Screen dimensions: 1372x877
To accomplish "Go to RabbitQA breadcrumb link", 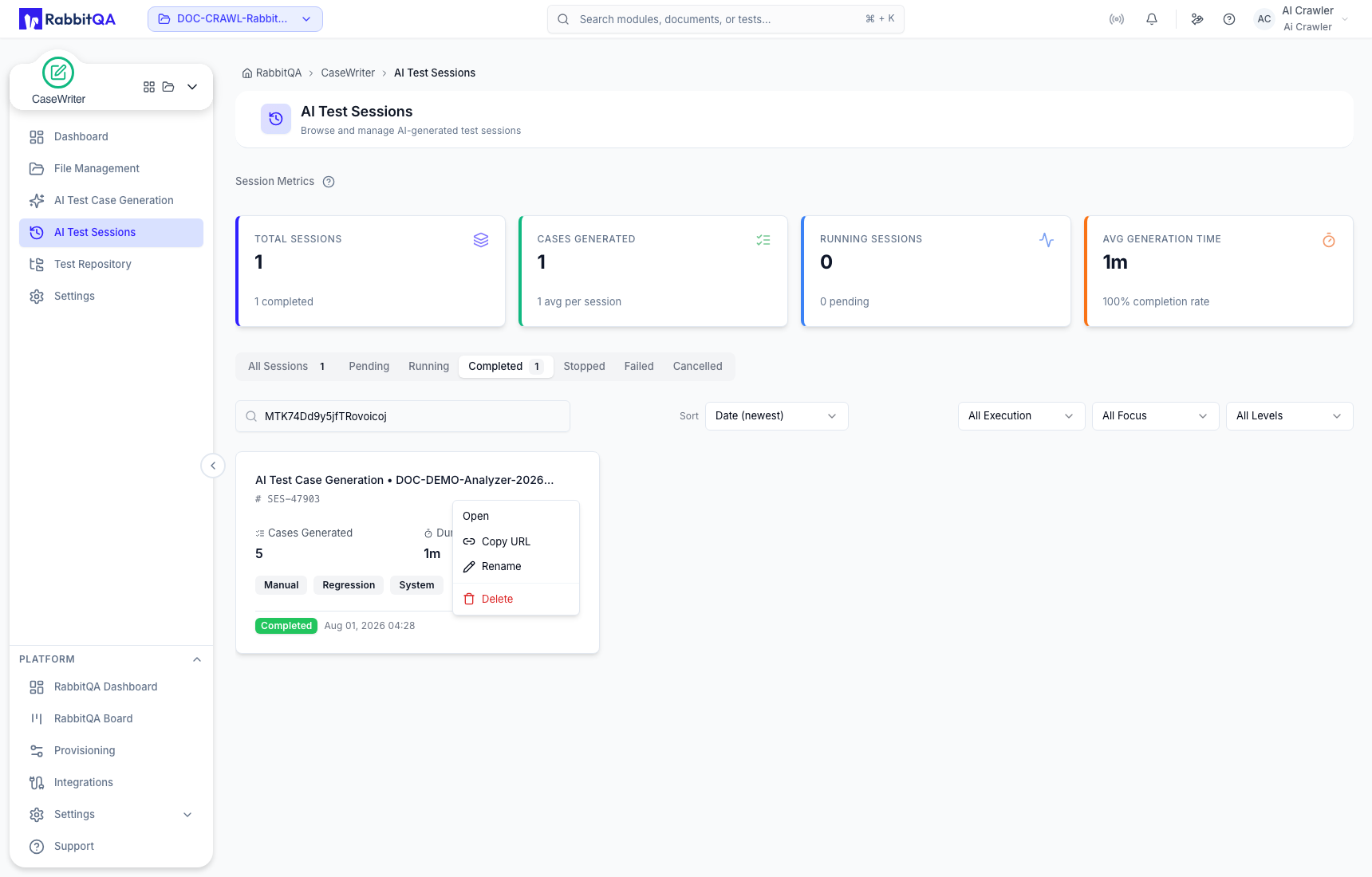I will [x=279, y=73].
